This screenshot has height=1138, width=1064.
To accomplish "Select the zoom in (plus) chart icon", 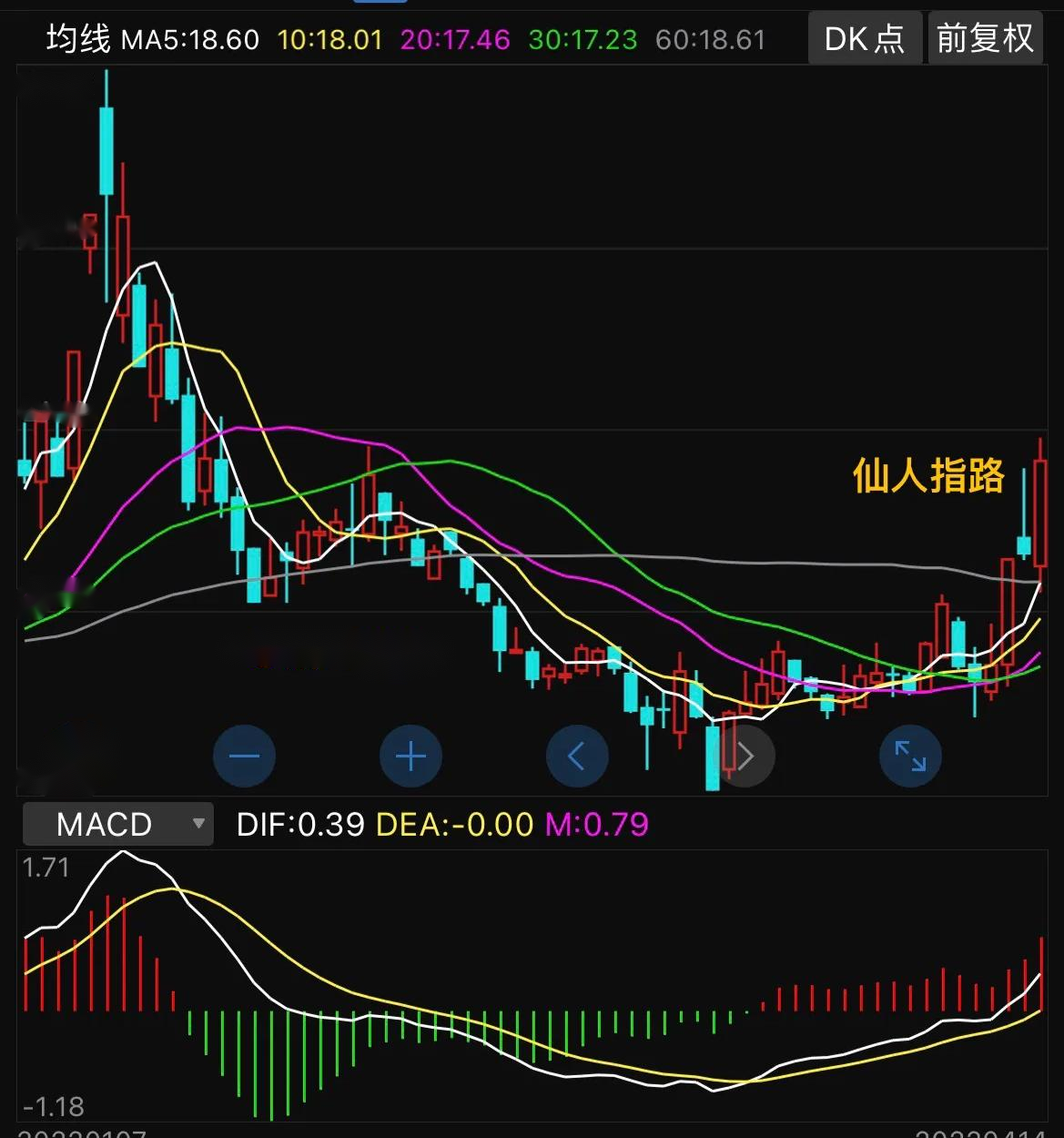I will click(x=410, y=756).
